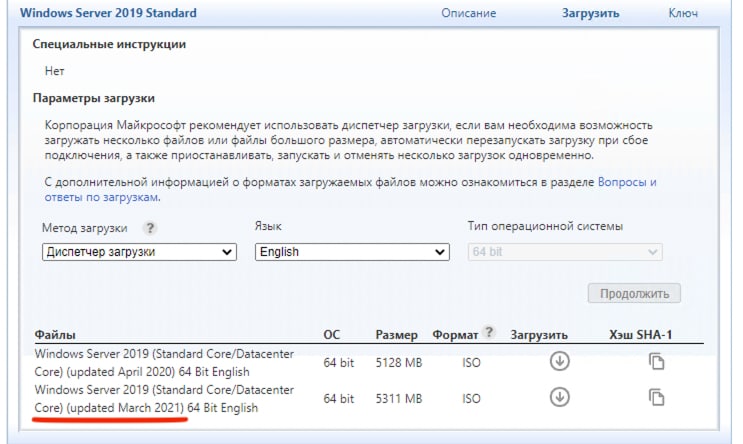Screen dimensions: 743x444
Task: Download the March 2021 ISO file
Action: (560, 397)
